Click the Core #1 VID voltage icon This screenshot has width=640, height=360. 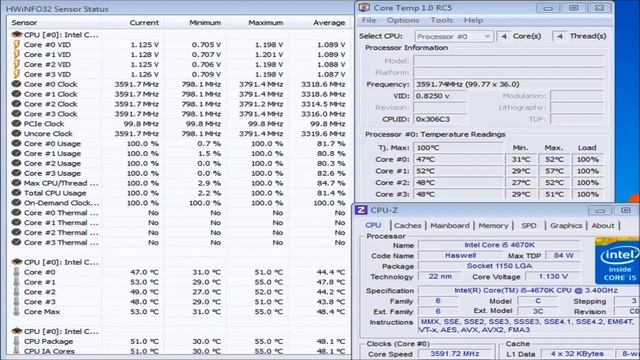(16, 54)
